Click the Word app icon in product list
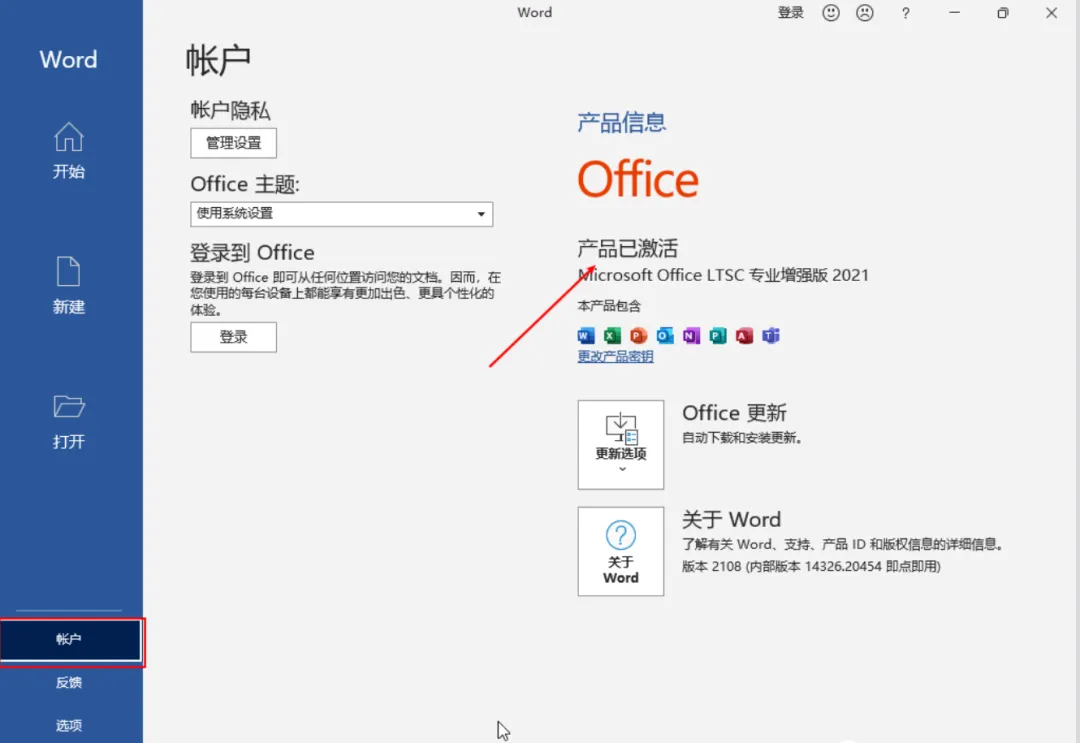Screen dimensions: 1080x743 coord(585,335)
